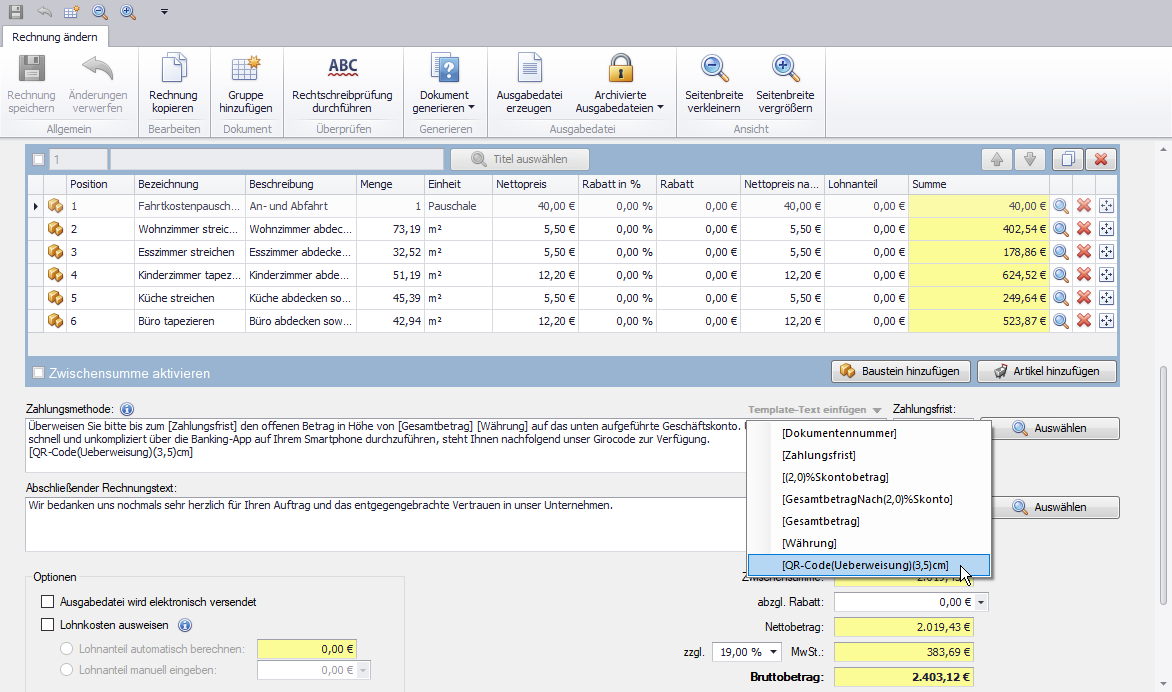Click Seitenbreite vergrößern
The width and height of the screenshot is (1172, 692).
point(785,84)
